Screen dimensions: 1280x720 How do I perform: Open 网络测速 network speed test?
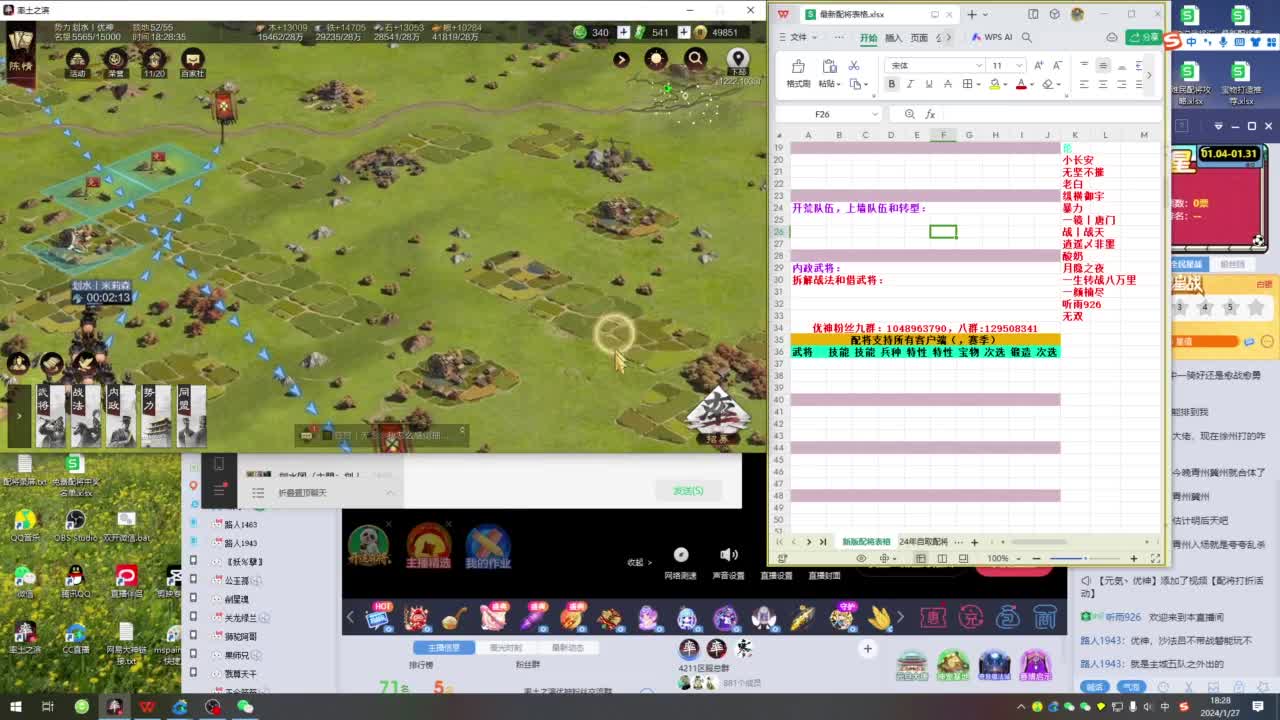[x=680, y=563]
